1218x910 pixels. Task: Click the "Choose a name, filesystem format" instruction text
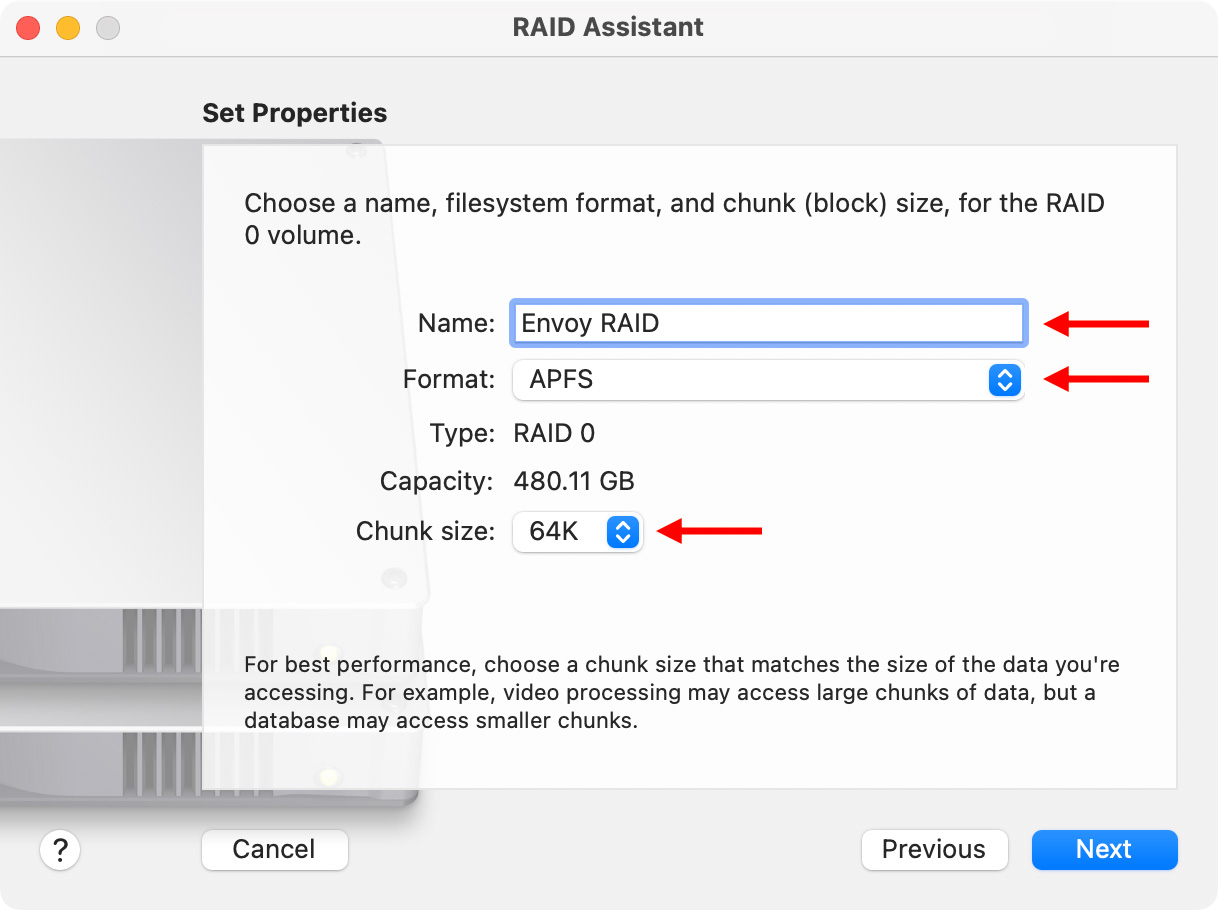coord(675,219)
